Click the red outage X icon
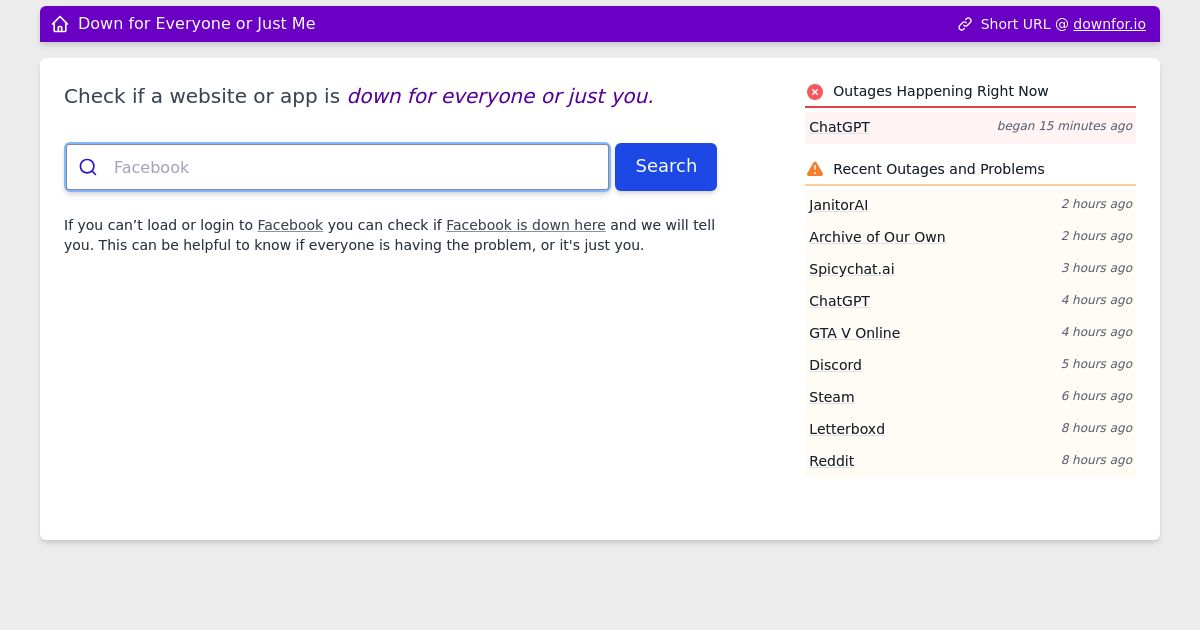1200x630 pixels. (x=815, y=92)
